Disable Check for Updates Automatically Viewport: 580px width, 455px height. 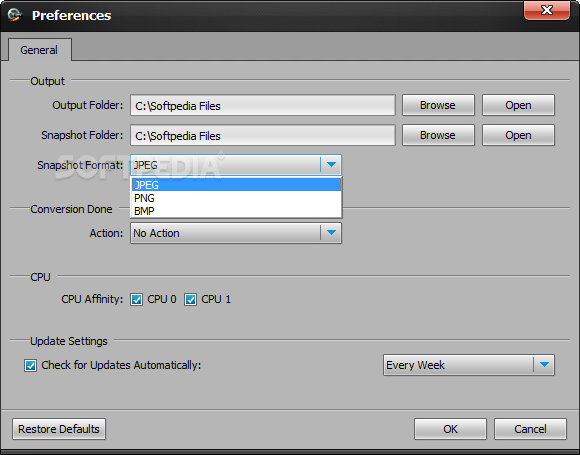coord(30,365)
